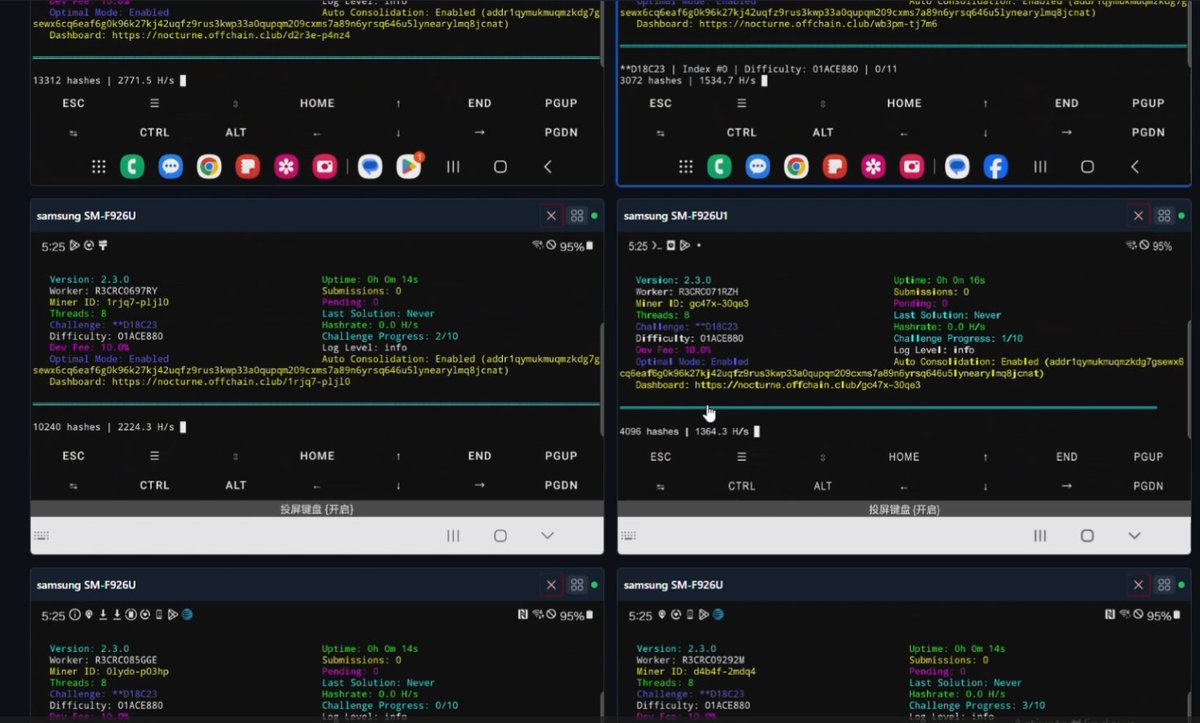Open the ☰ drawer key in the SM-F926U1 terminal
1200x723 pixels.
click(741, 457)
